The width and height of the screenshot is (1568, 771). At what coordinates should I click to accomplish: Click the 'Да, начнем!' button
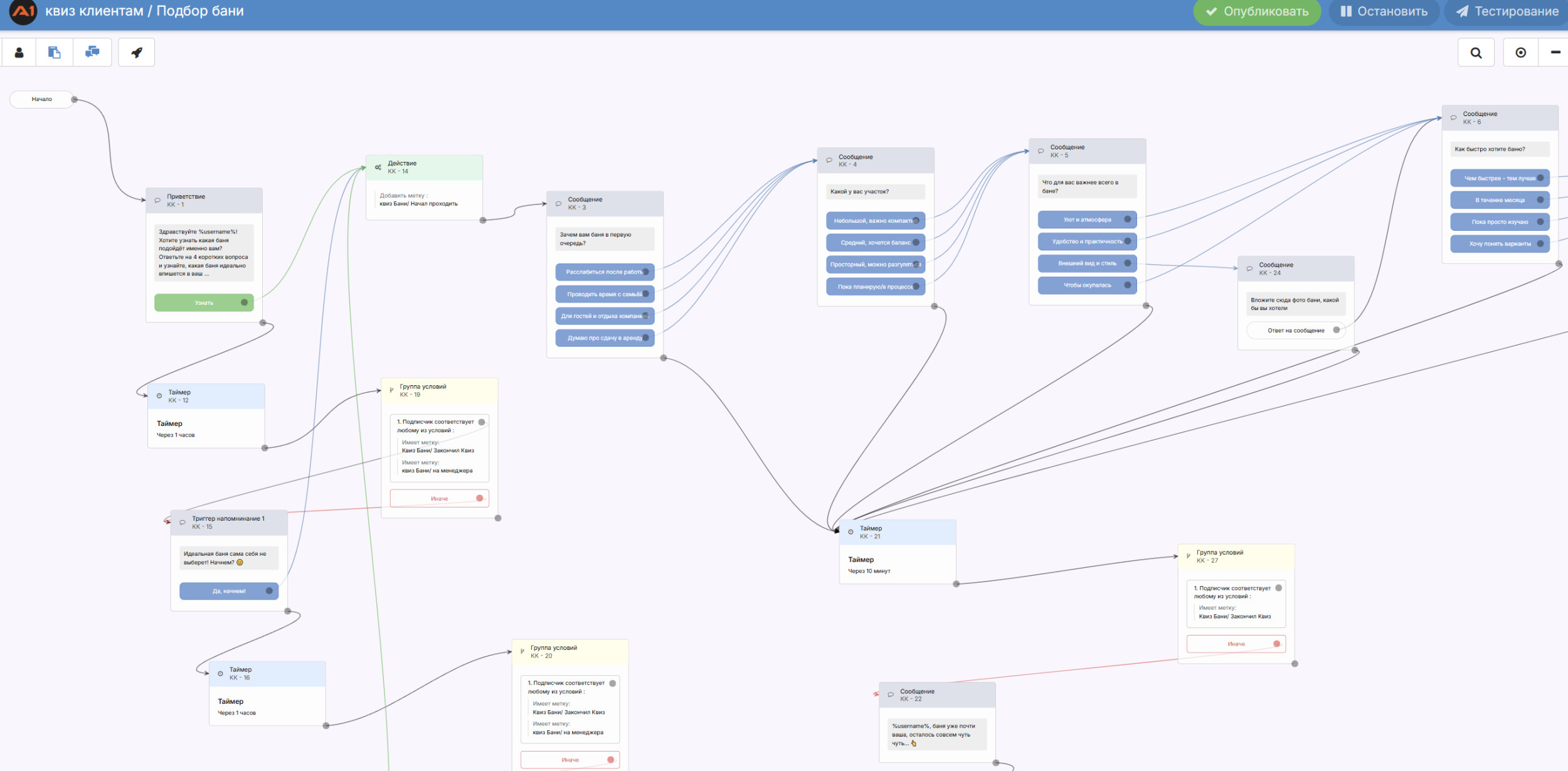(x=229, y=591)
